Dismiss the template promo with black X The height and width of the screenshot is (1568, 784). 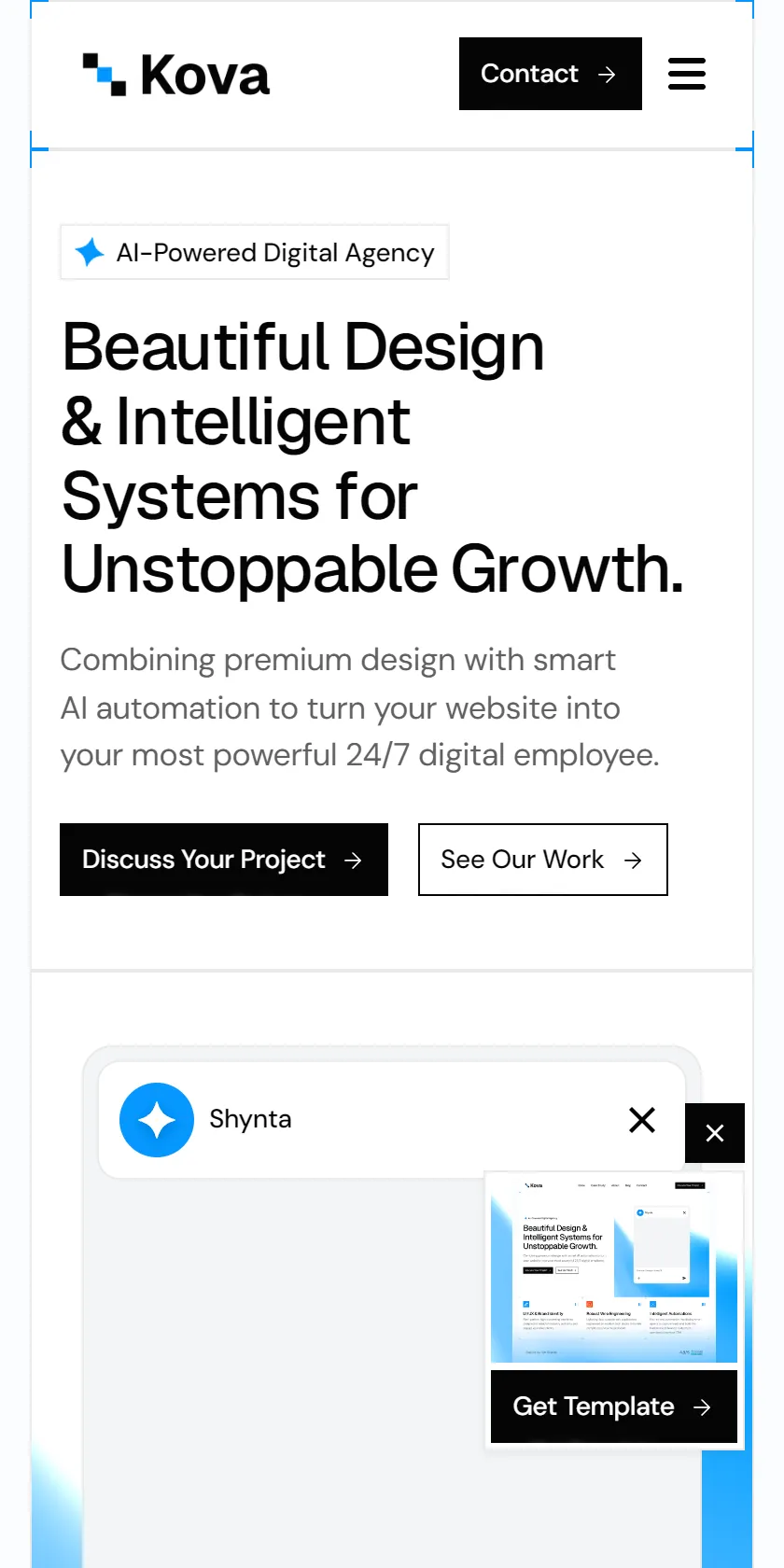(x=715, y=1133)
